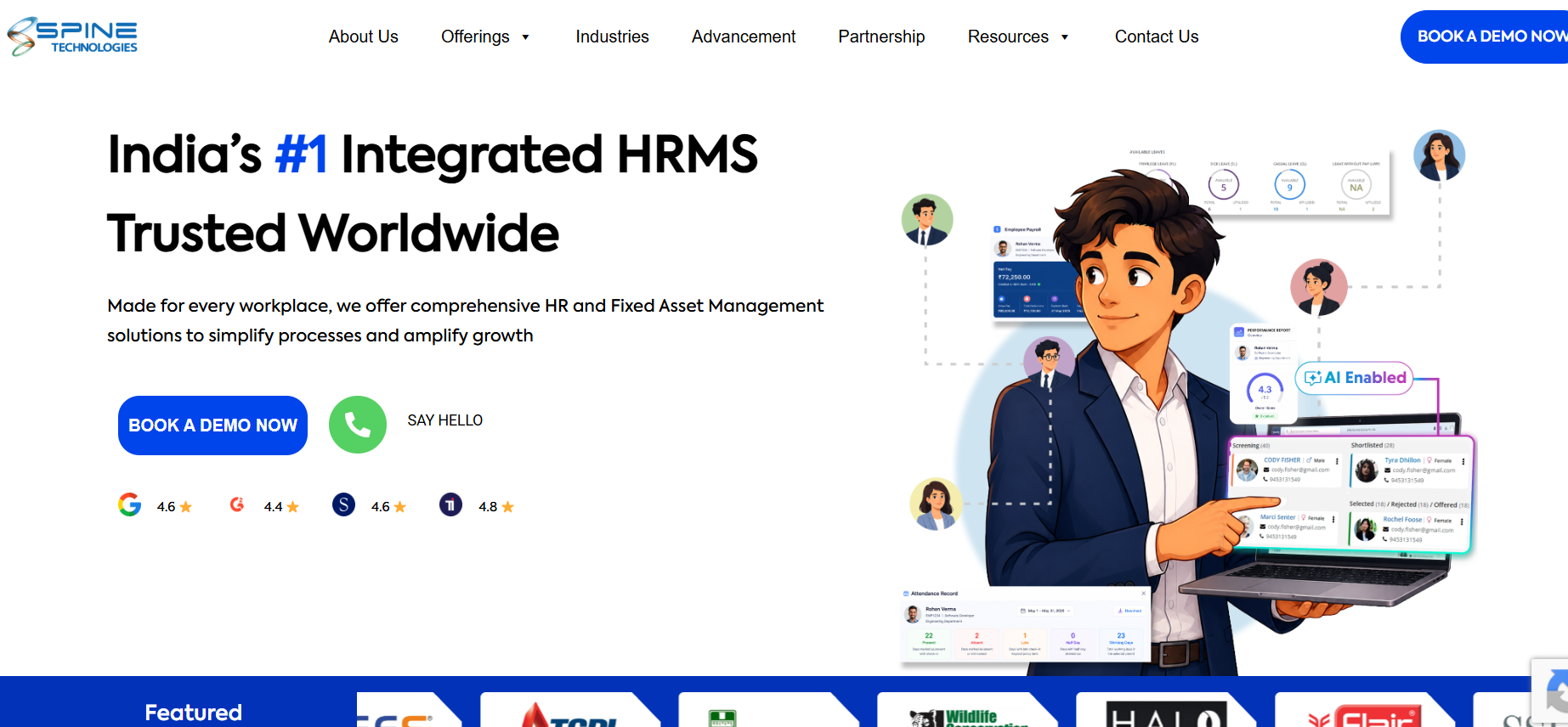
Task: Click the dark round logo beside 4.8
Action: (x=450, y=505)
